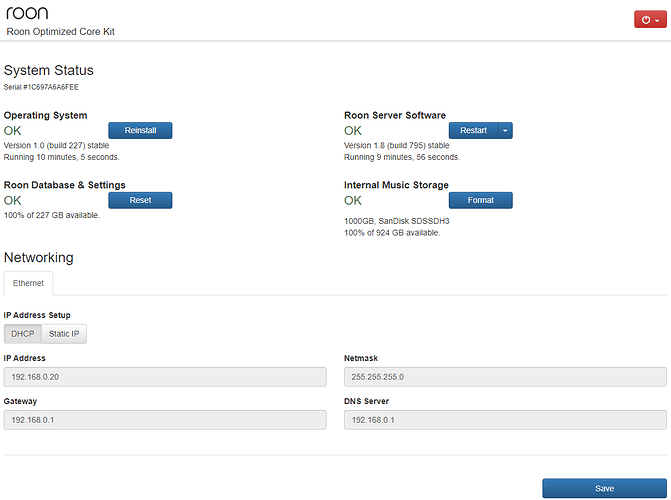Viewport: 671px width, 500px height.
Task: Click the Netmask field
Action: click(505, 377)
